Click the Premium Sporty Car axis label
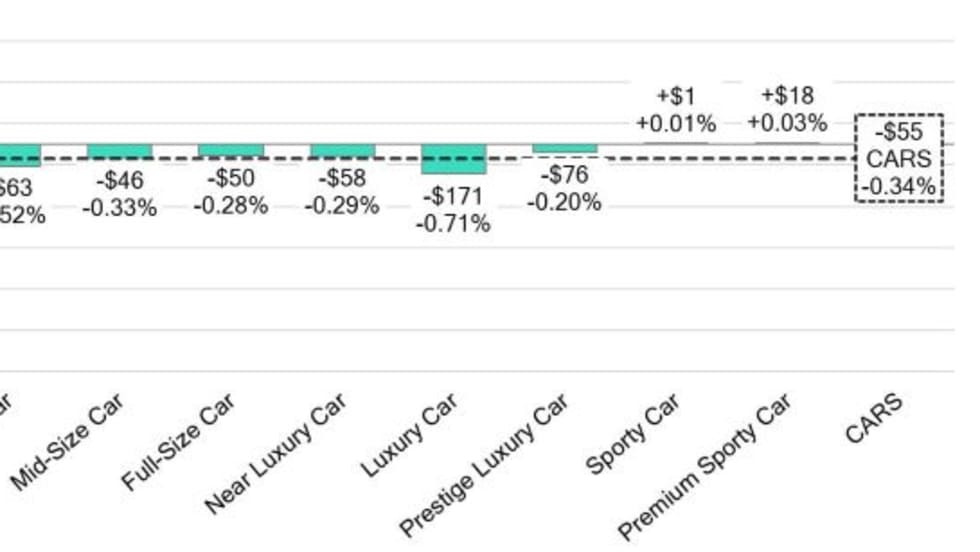The height and width of the screenshot is (552, 980). pos(704,466)
